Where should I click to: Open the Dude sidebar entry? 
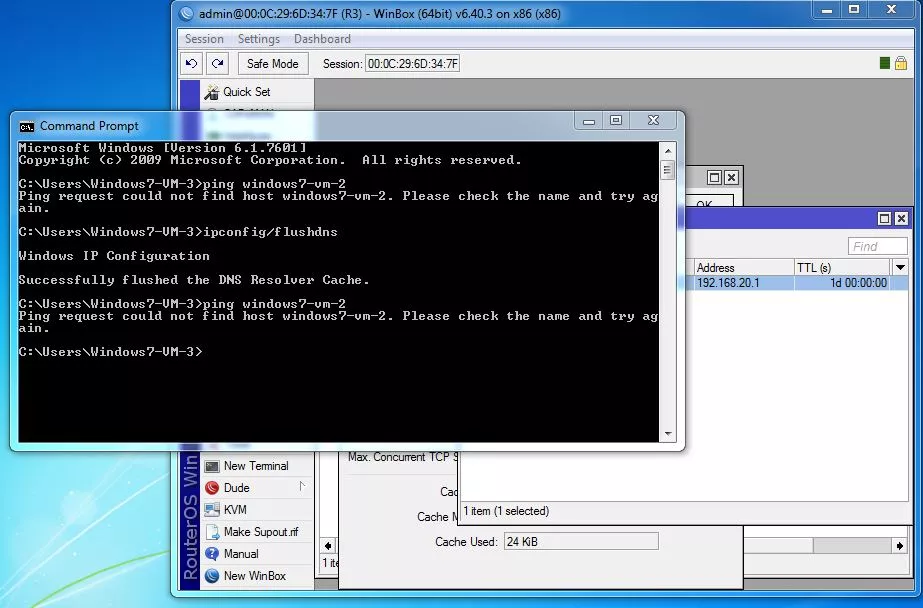(236, 488)
